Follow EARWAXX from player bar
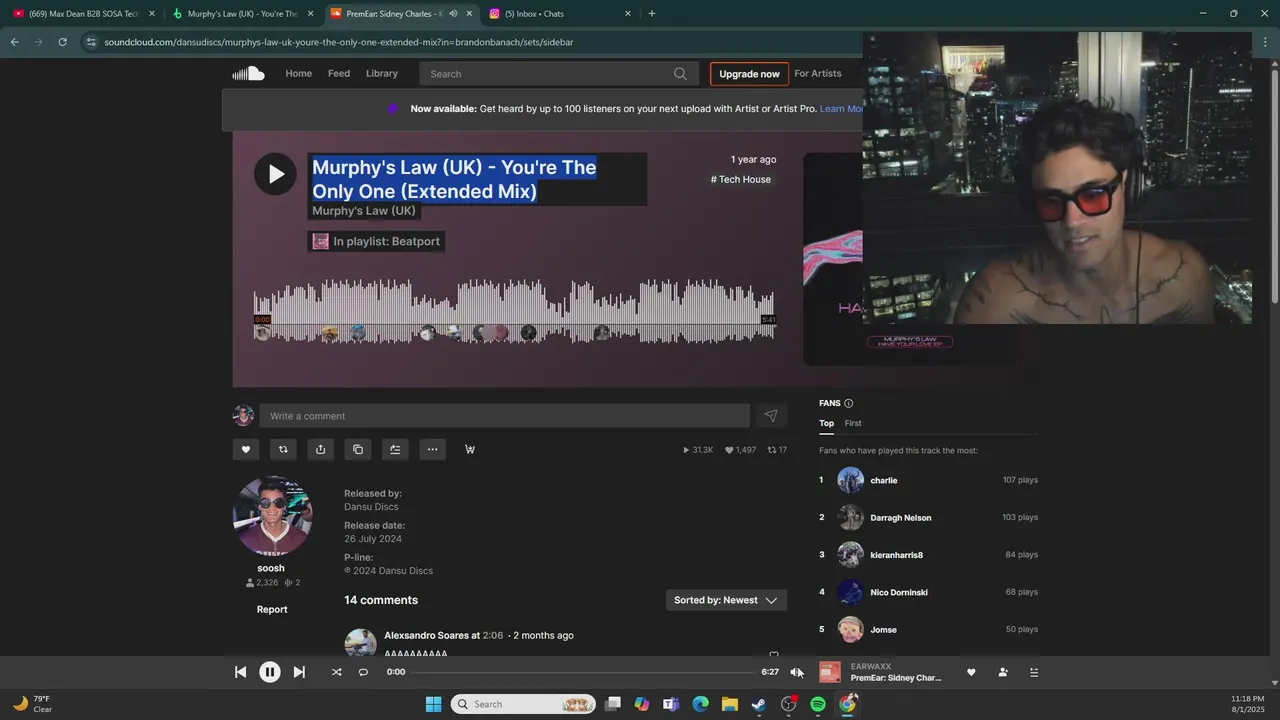1280x720 pixels. 1003,672
